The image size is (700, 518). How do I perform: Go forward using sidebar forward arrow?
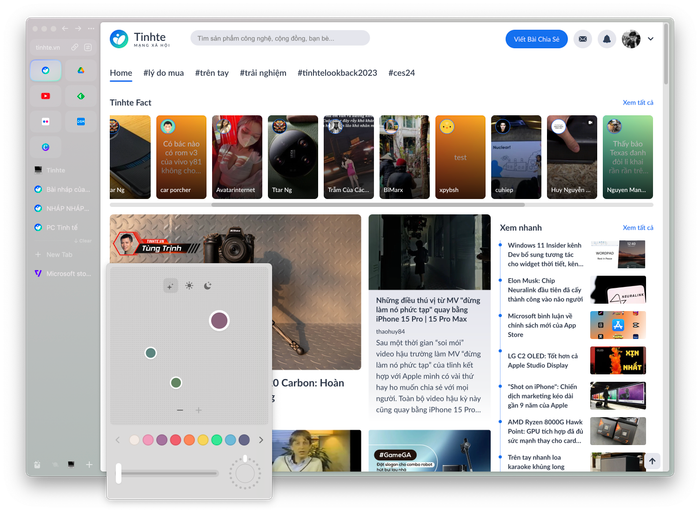coord(78,29)
